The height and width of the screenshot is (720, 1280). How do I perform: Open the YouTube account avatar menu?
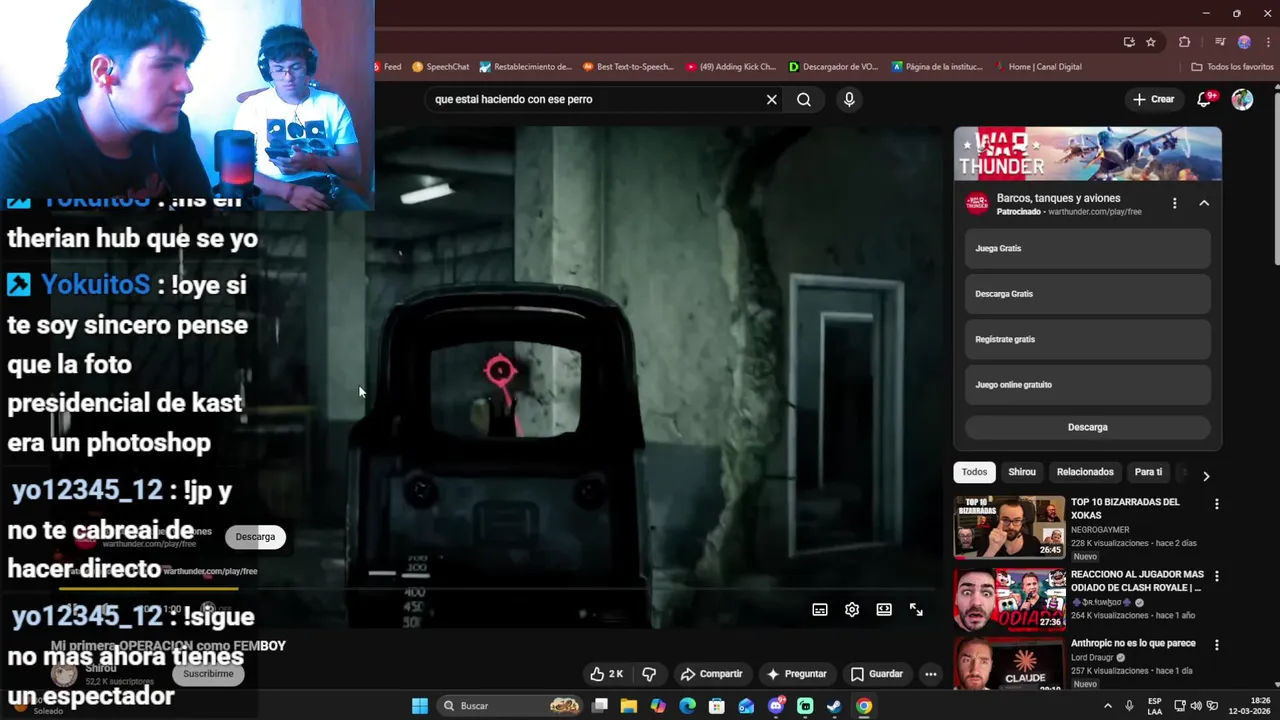tap(1242, 100)
